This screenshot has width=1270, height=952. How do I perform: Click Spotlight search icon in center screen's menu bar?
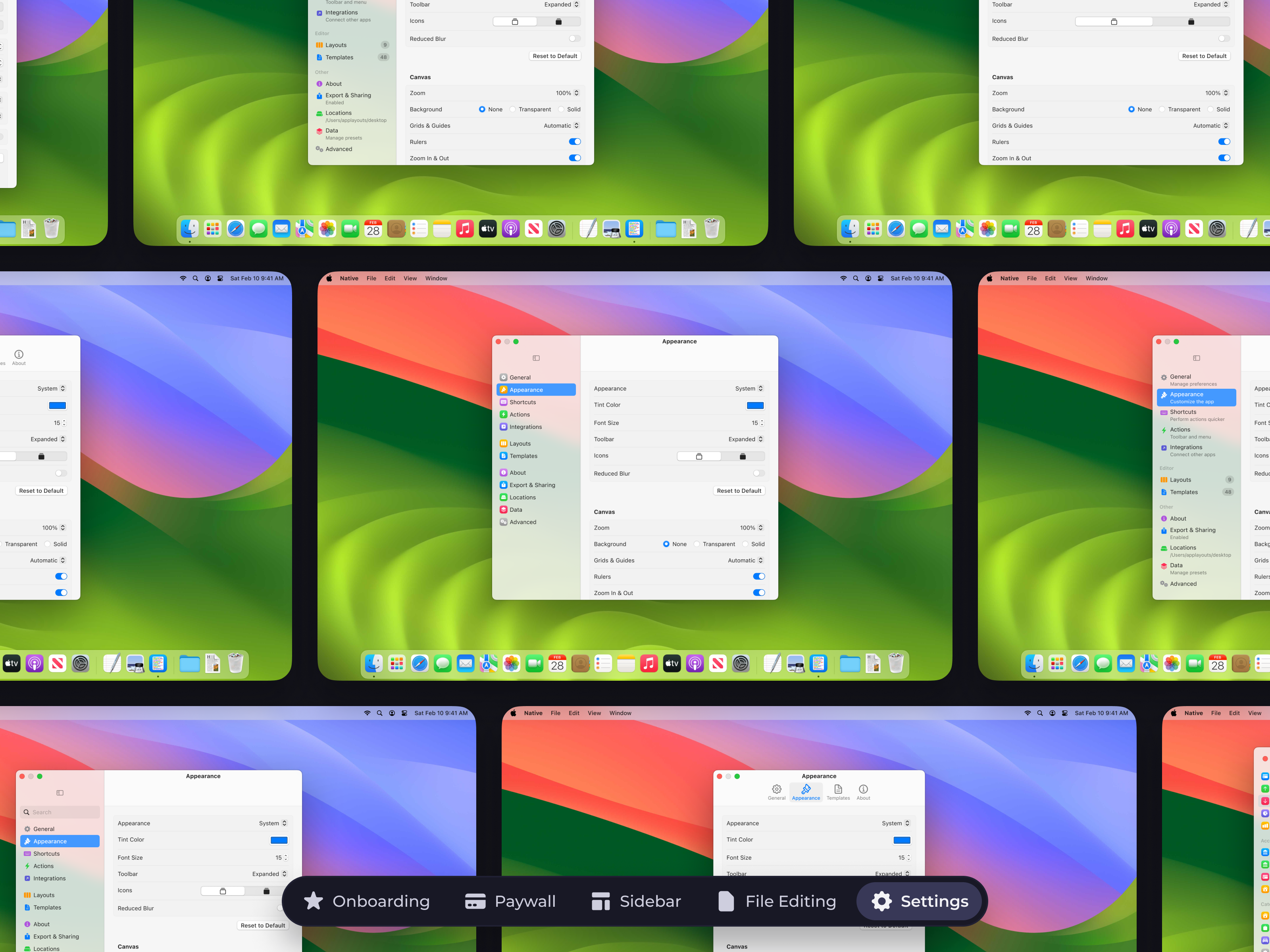(x=856, y=278)
